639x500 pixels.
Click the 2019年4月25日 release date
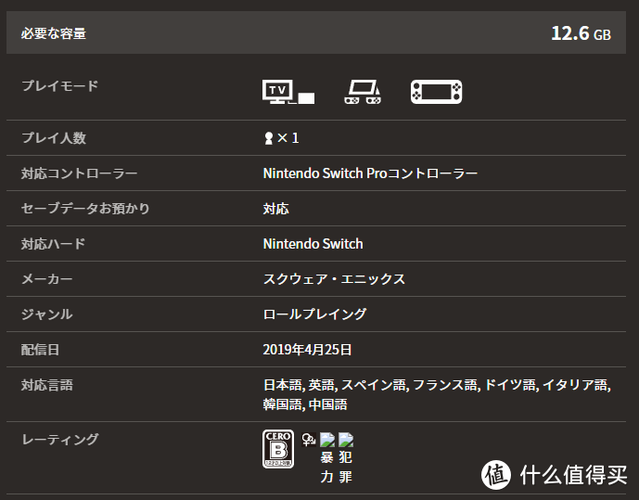307,349
